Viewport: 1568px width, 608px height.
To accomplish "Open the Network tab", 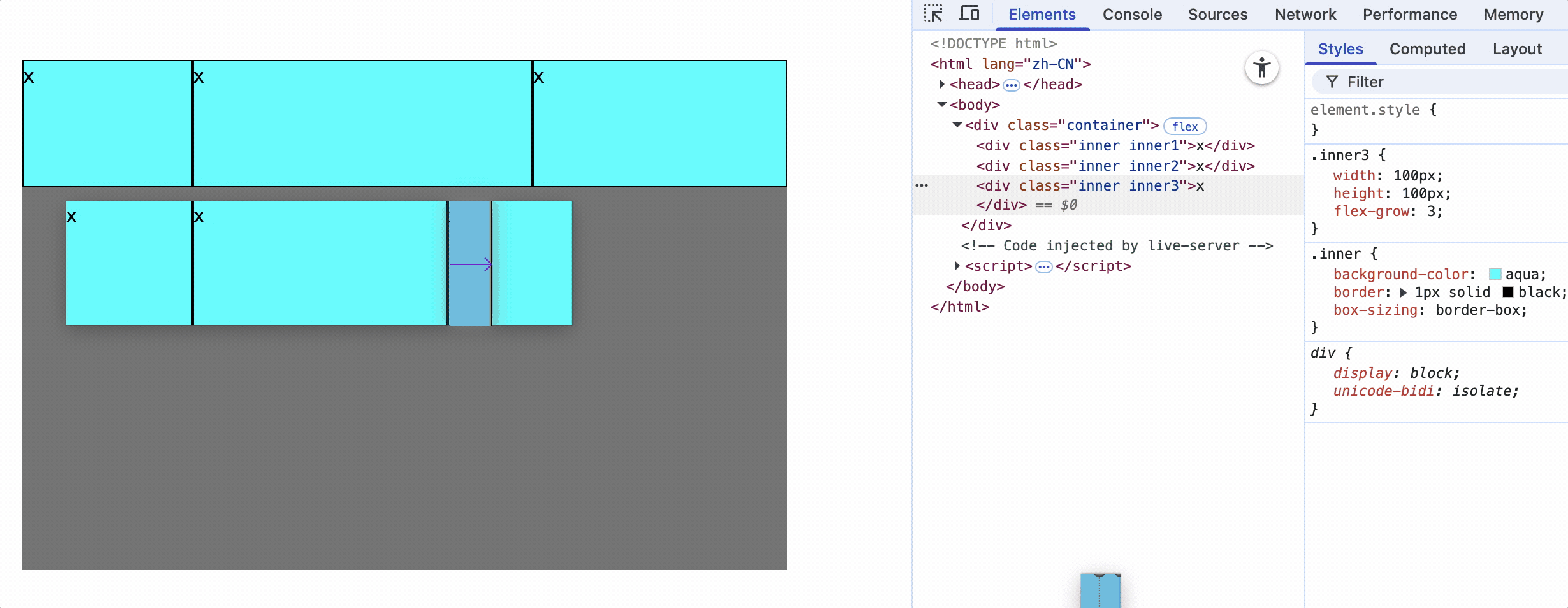I will (1305, 15).
